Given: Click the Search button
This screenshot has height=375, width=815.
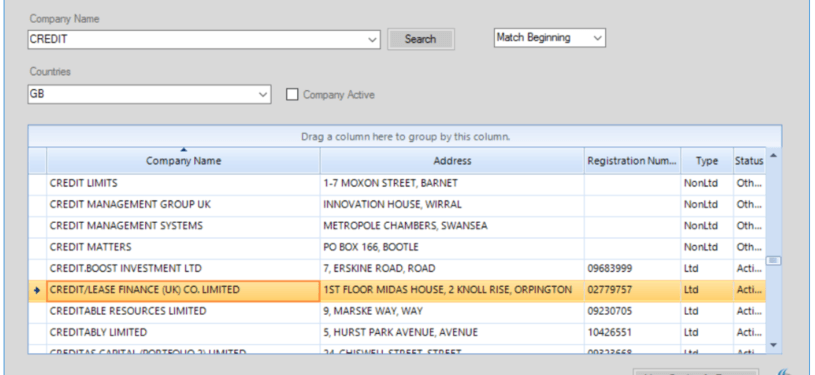Looking at the screenshot, I should pos(420,39).
